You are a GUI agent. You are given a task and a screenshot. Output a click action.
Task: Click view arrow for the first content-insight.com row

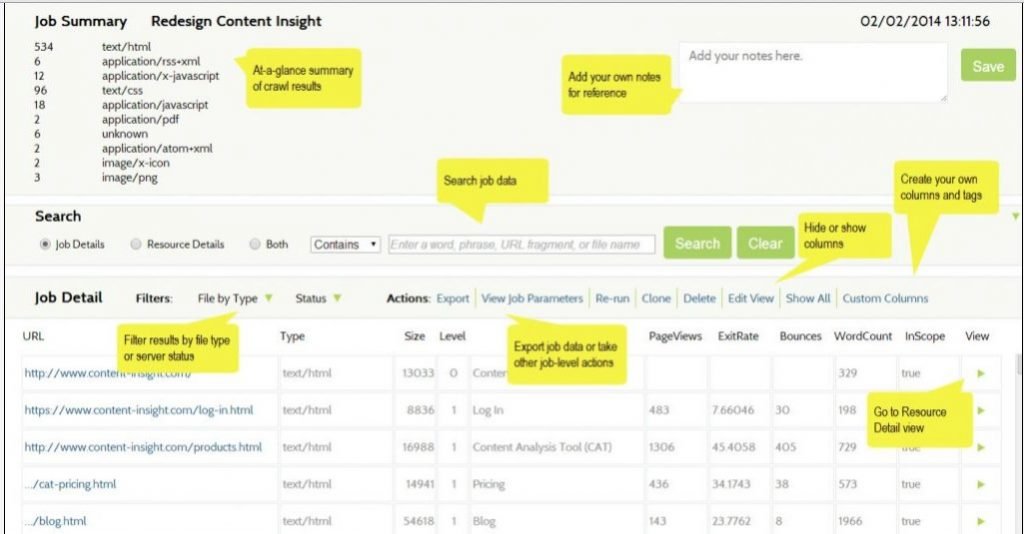point(981,373)
